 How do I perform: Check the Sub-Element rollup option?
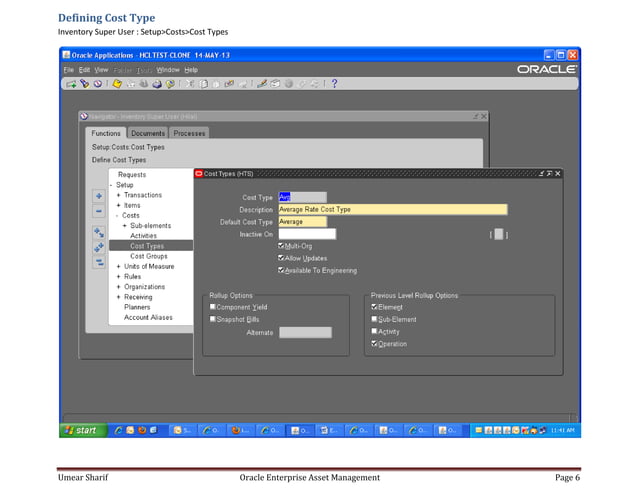pos(374,319)
